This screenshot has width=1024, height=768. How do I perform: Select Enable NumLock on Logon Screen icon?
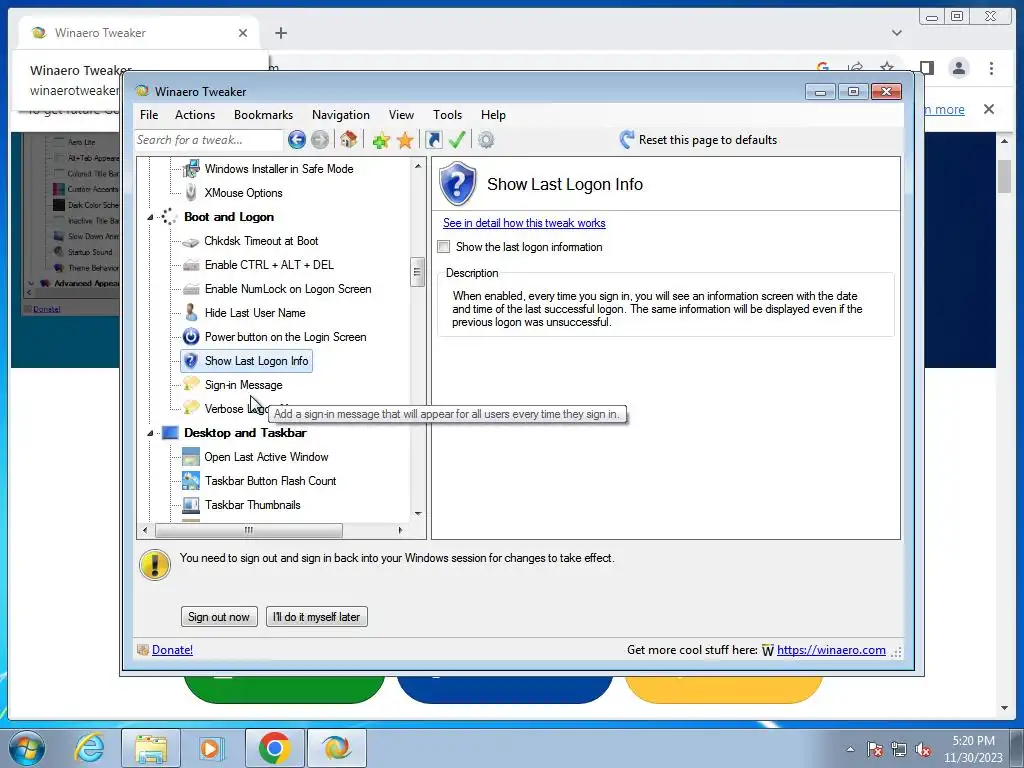pos(191,289)
